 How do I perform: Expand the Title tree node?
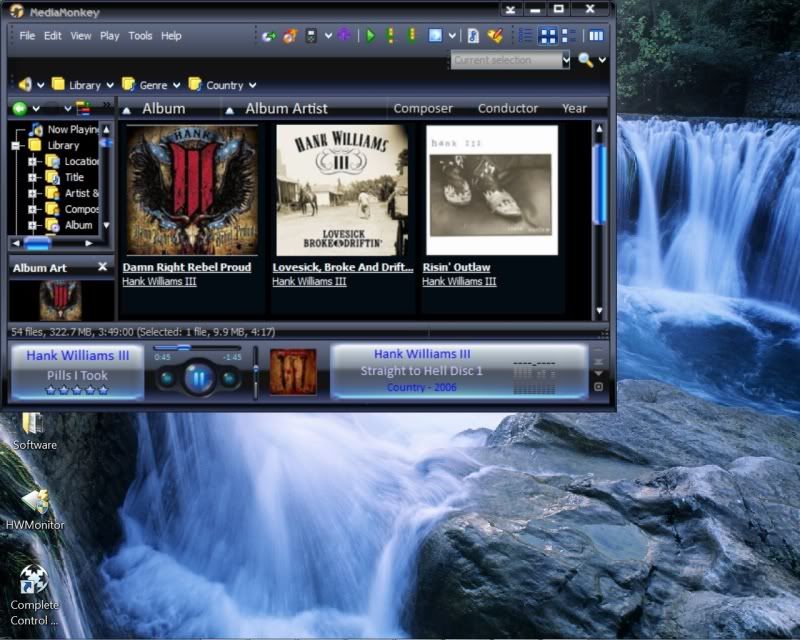coord(32,178)
